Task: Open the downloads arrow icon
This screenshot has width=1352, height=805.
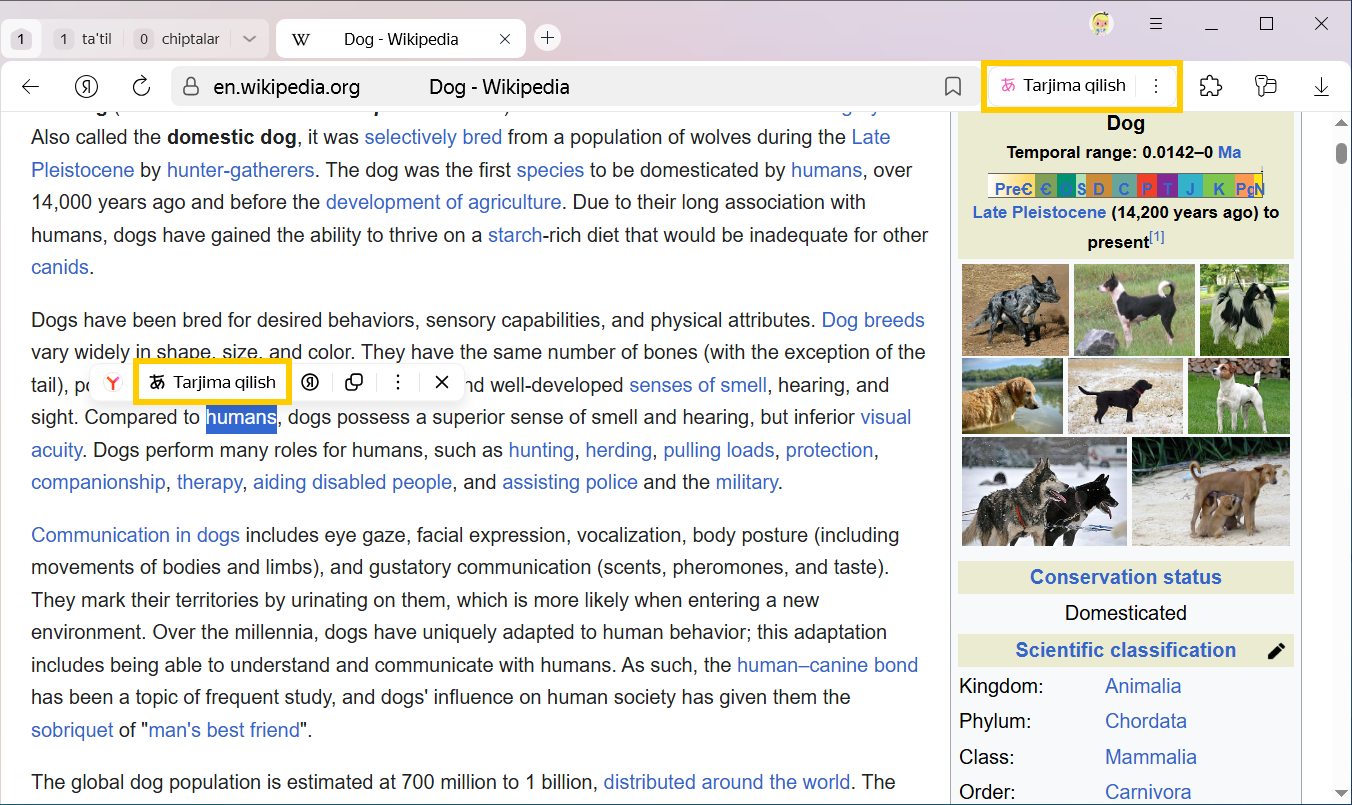Action: (1320, 87)
